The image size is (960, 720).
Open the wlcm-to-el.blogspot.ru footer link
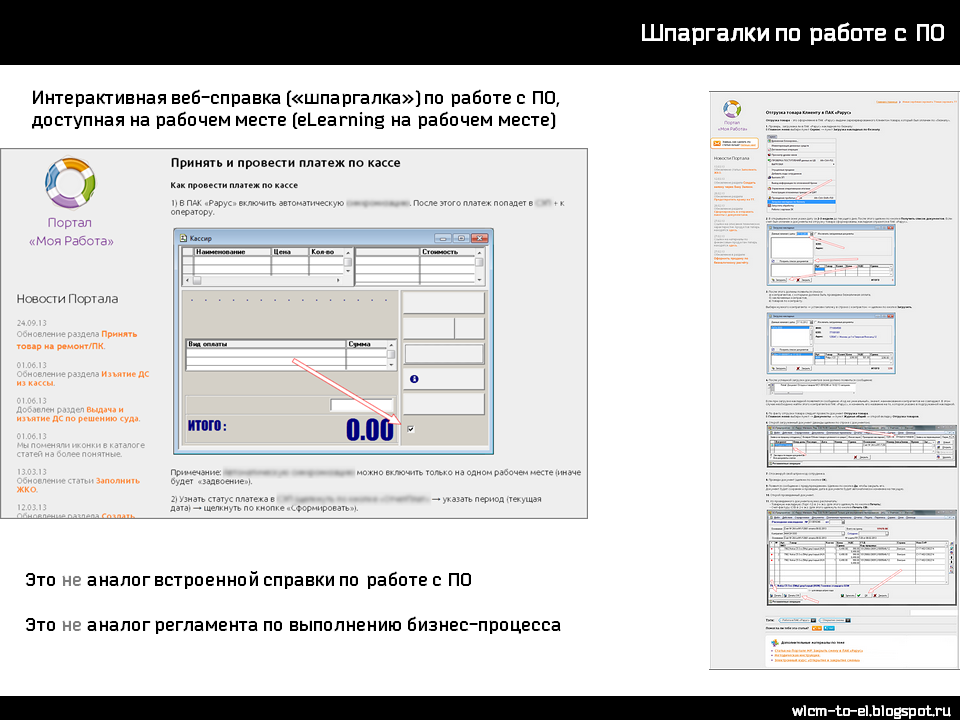871,711
